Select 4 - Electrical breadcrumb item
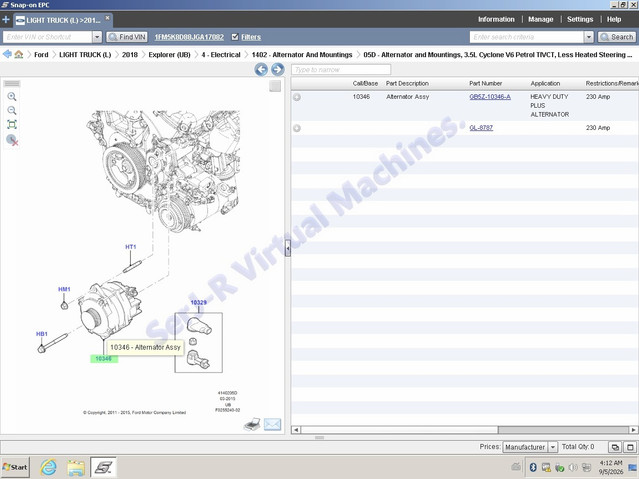This screenshot has height=479, width=639. pos(220,55)
